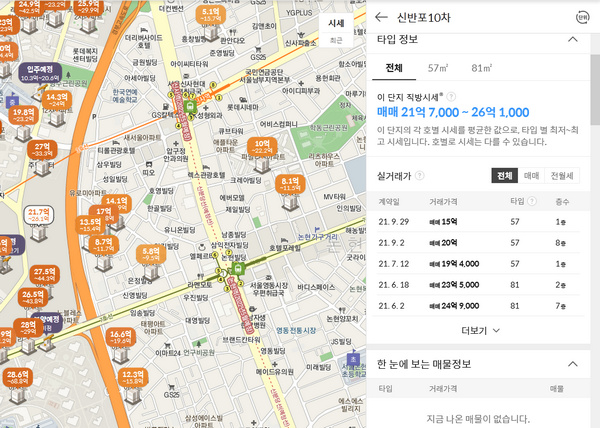This screenshot has height=428, width=600.
Task: Open the 27.5억 apartment price marker
Action: click(x=44, y=275)
